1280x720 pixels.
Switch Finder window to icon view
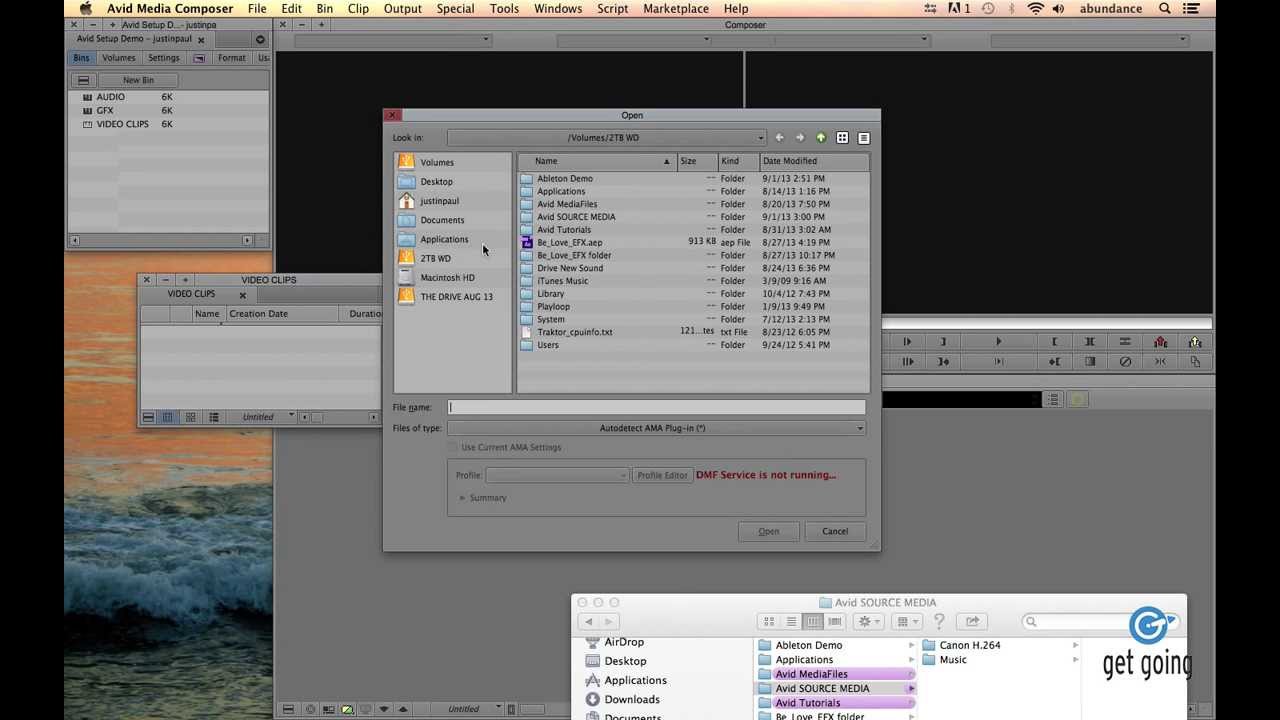769,622
